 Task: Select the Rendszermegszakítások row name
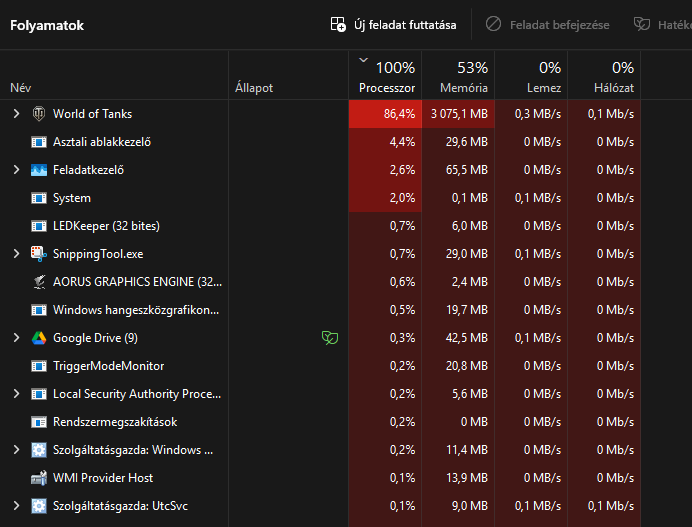click(x=115, y=422)
